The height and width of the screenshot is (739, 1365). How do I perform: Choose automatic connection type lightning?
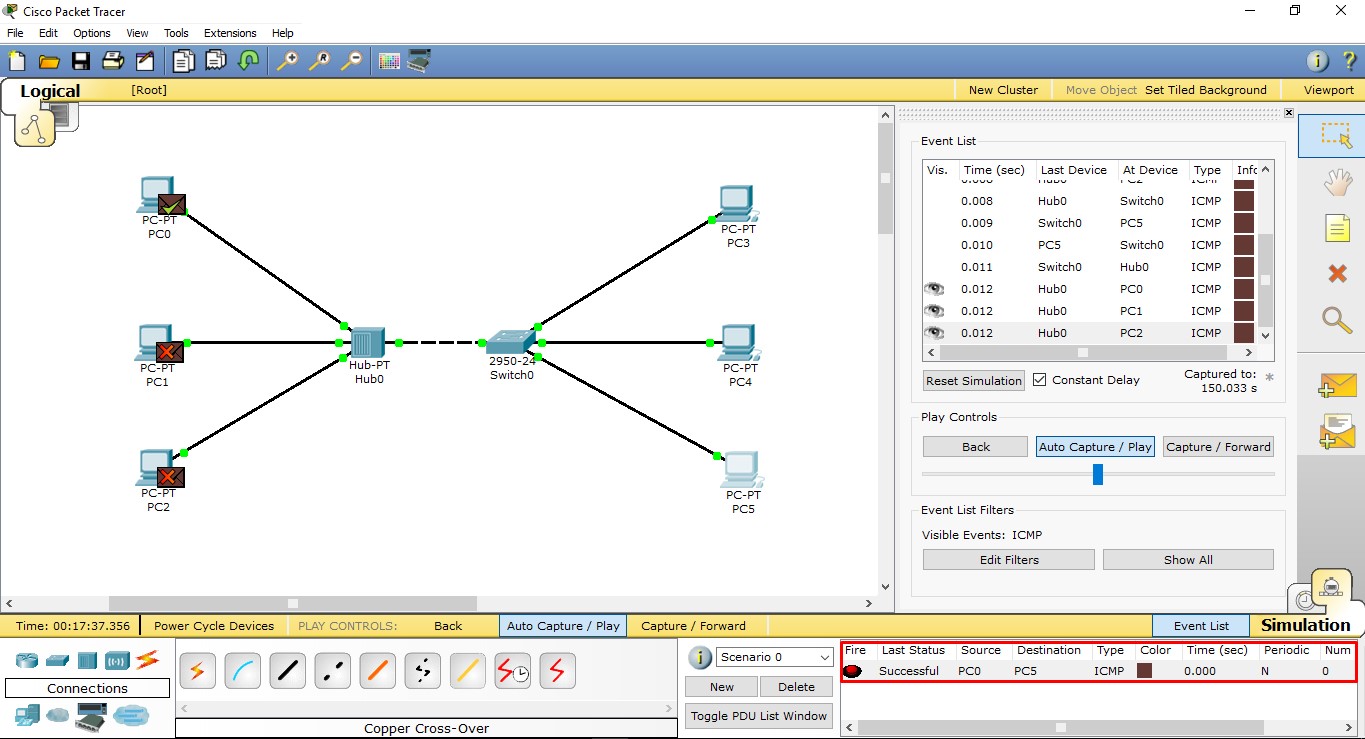click(197, 671)
